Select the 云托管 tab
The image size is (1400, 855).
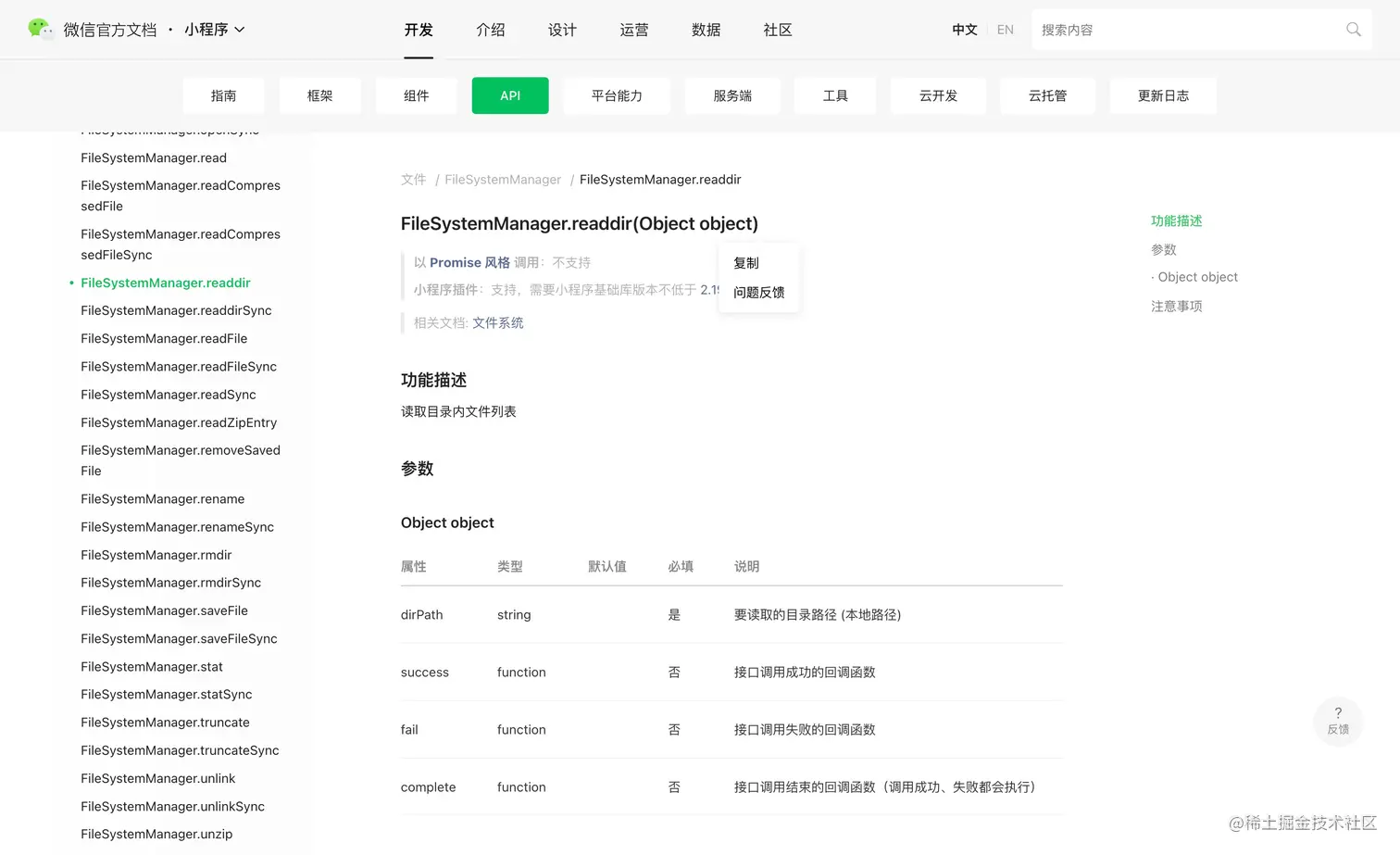coord(1048,95)
